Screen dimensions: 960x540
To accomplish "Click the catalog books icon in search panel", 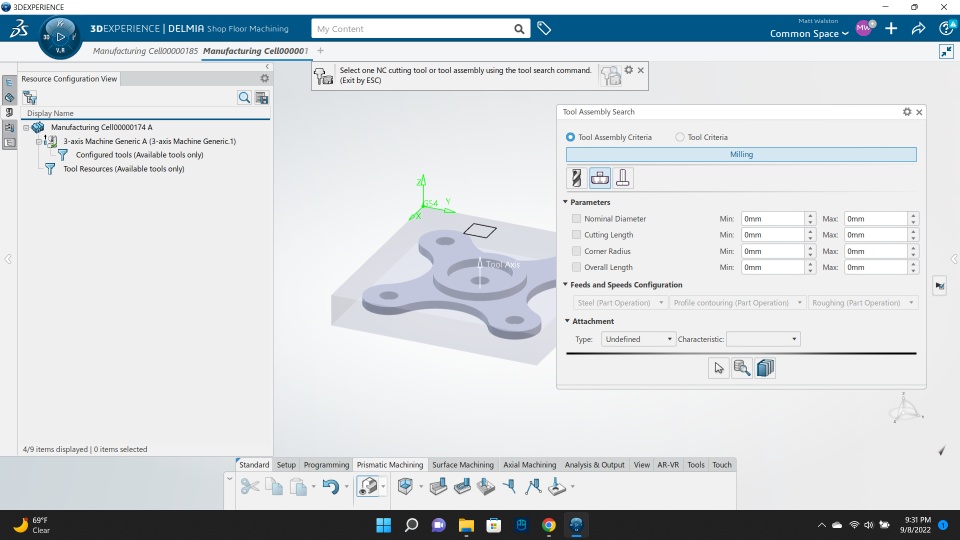I will 765,368.
